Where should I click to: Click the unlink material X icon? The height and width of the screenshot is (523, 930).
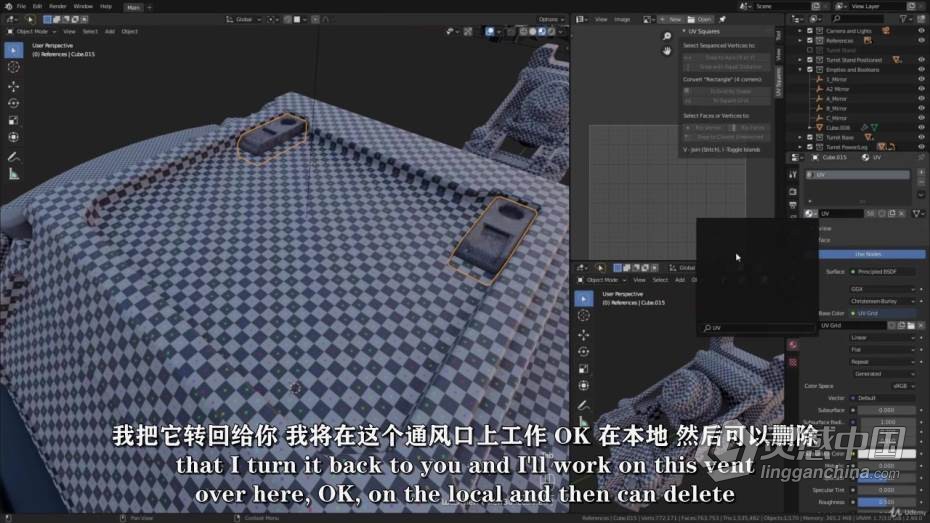click(x=902, y=213)
